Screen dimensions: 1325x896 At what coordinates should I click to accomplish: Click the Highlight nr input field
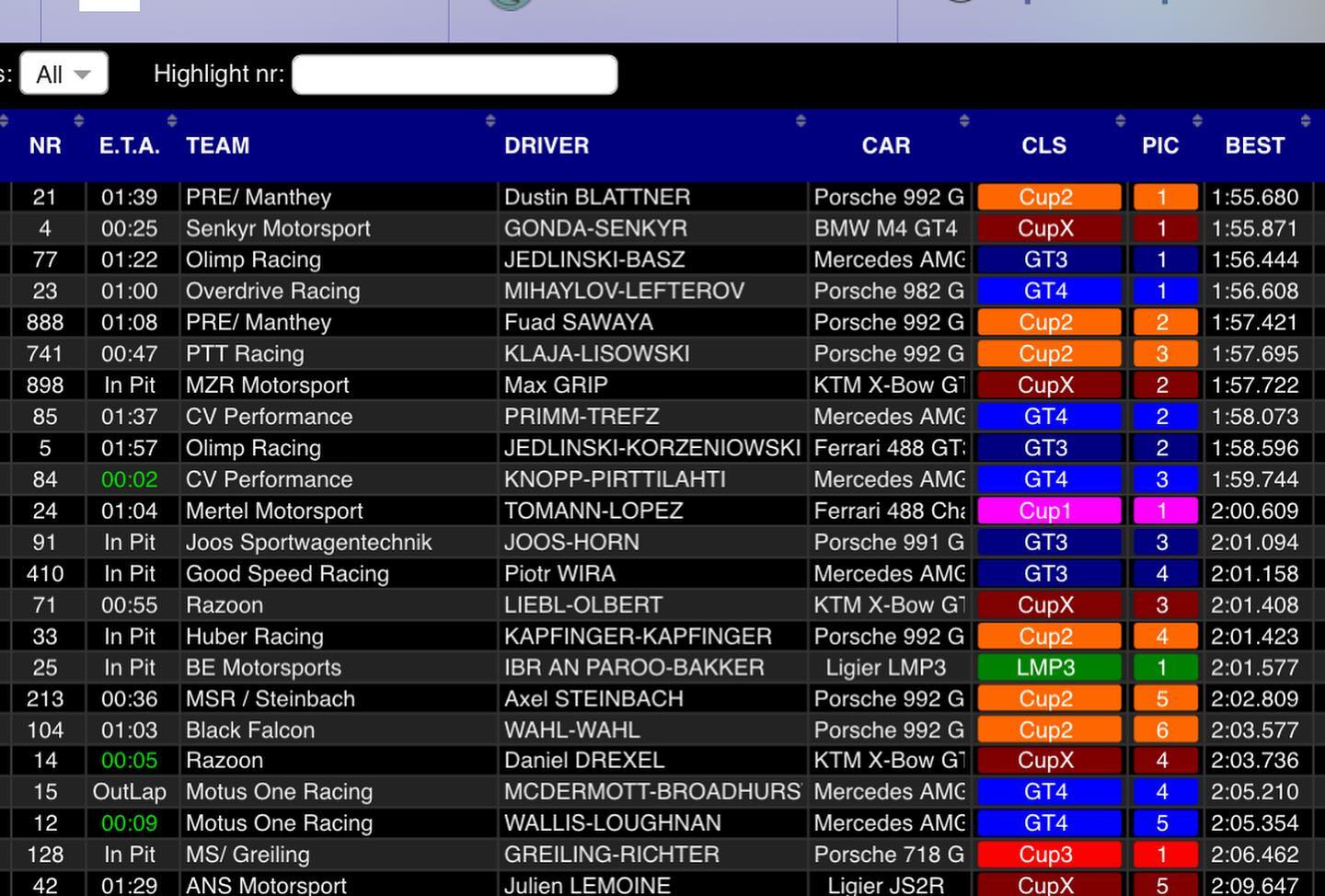(455, 75)
